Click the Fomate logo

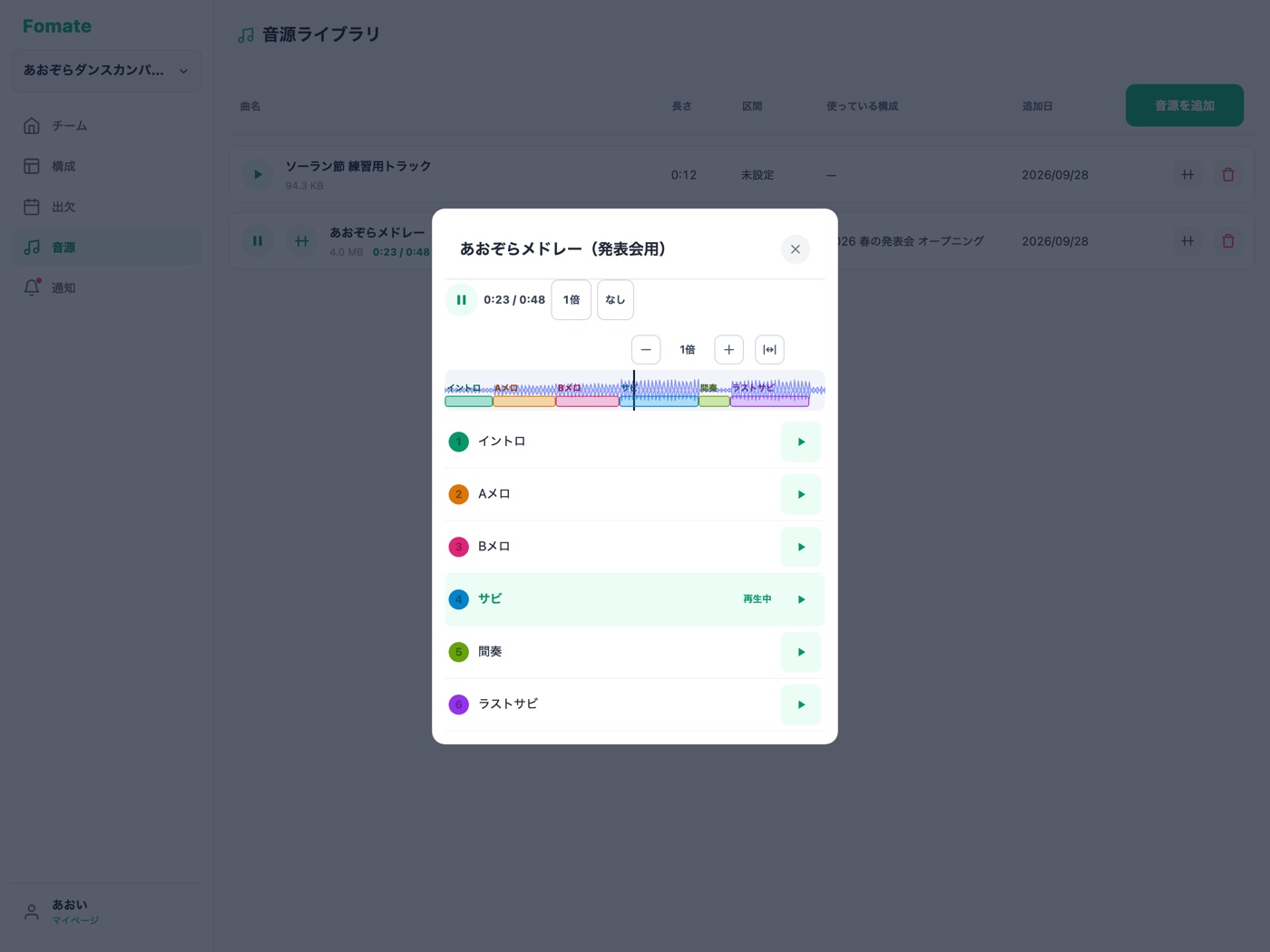(x=57, y=26)
